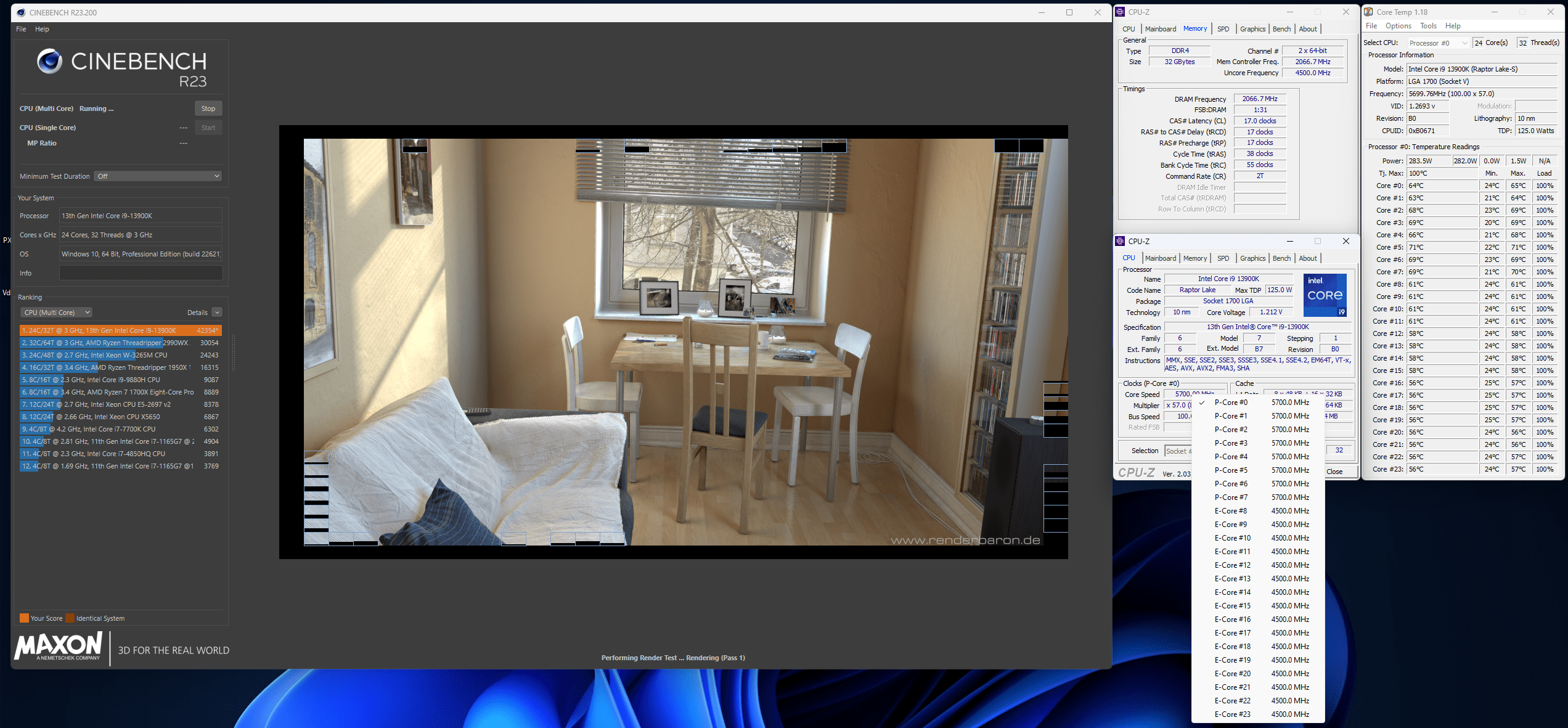Expand the CPU (Multi Core) ranking dropdown

click(57, 313)
